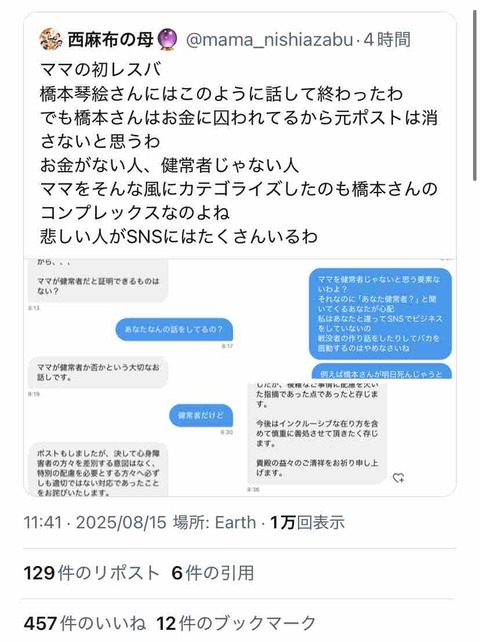Viewport: 480px width, 642px height.
Task: Click the crystal ball emoji next to the name
Action: pyautogui.click(x=167, y=39)
